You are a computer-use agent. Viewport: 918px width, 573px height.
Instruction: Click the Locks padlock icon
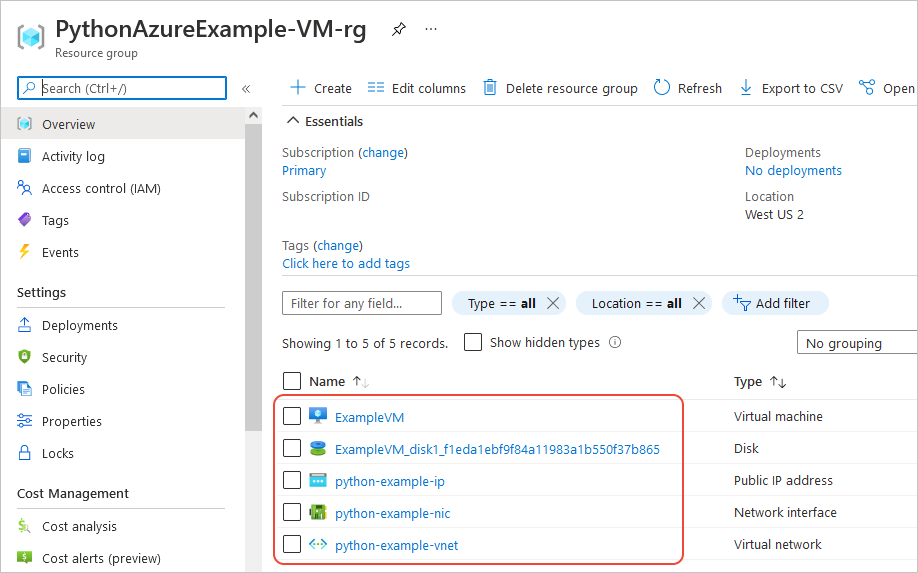coord(25,453)
